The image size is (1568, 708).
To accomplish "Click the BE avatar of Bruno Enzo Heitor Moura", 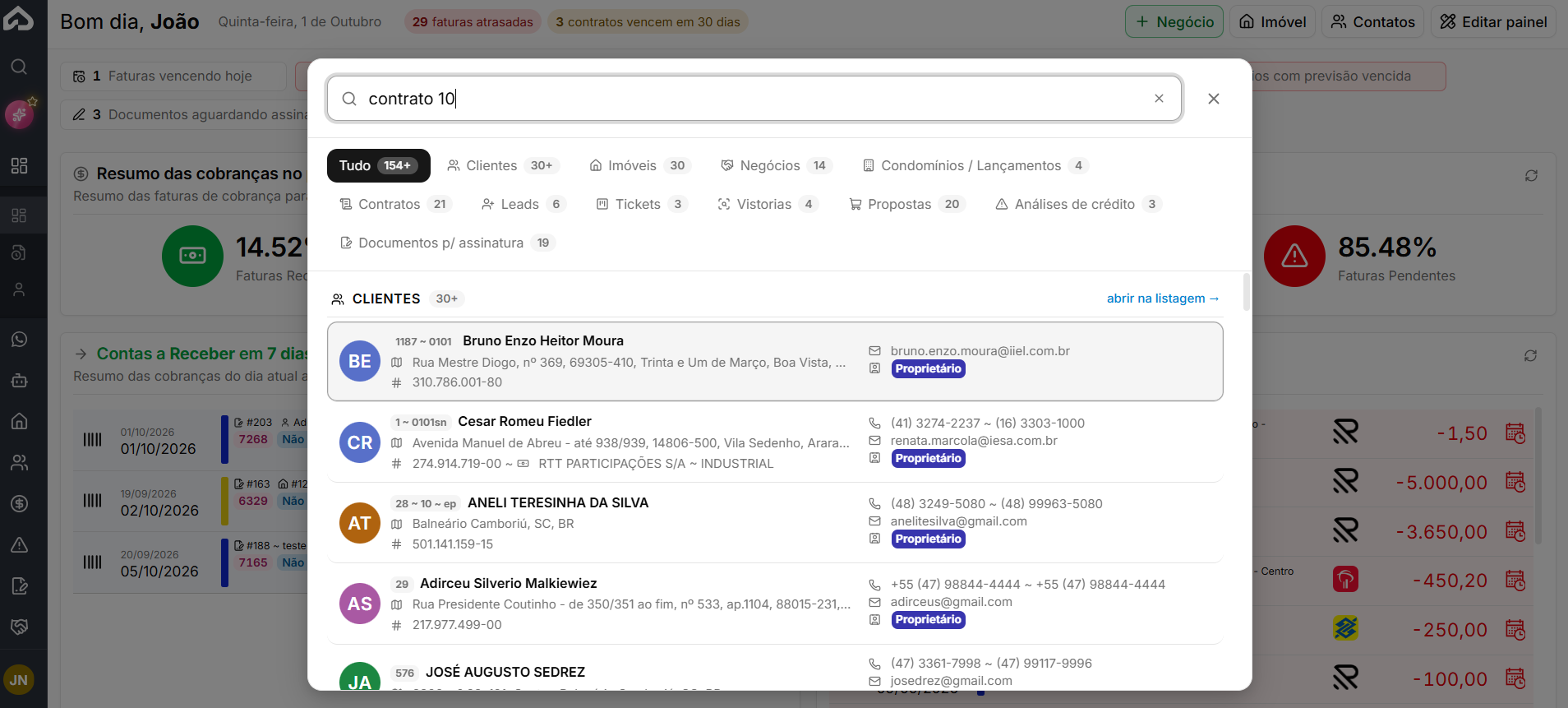I will click(360, 361).
